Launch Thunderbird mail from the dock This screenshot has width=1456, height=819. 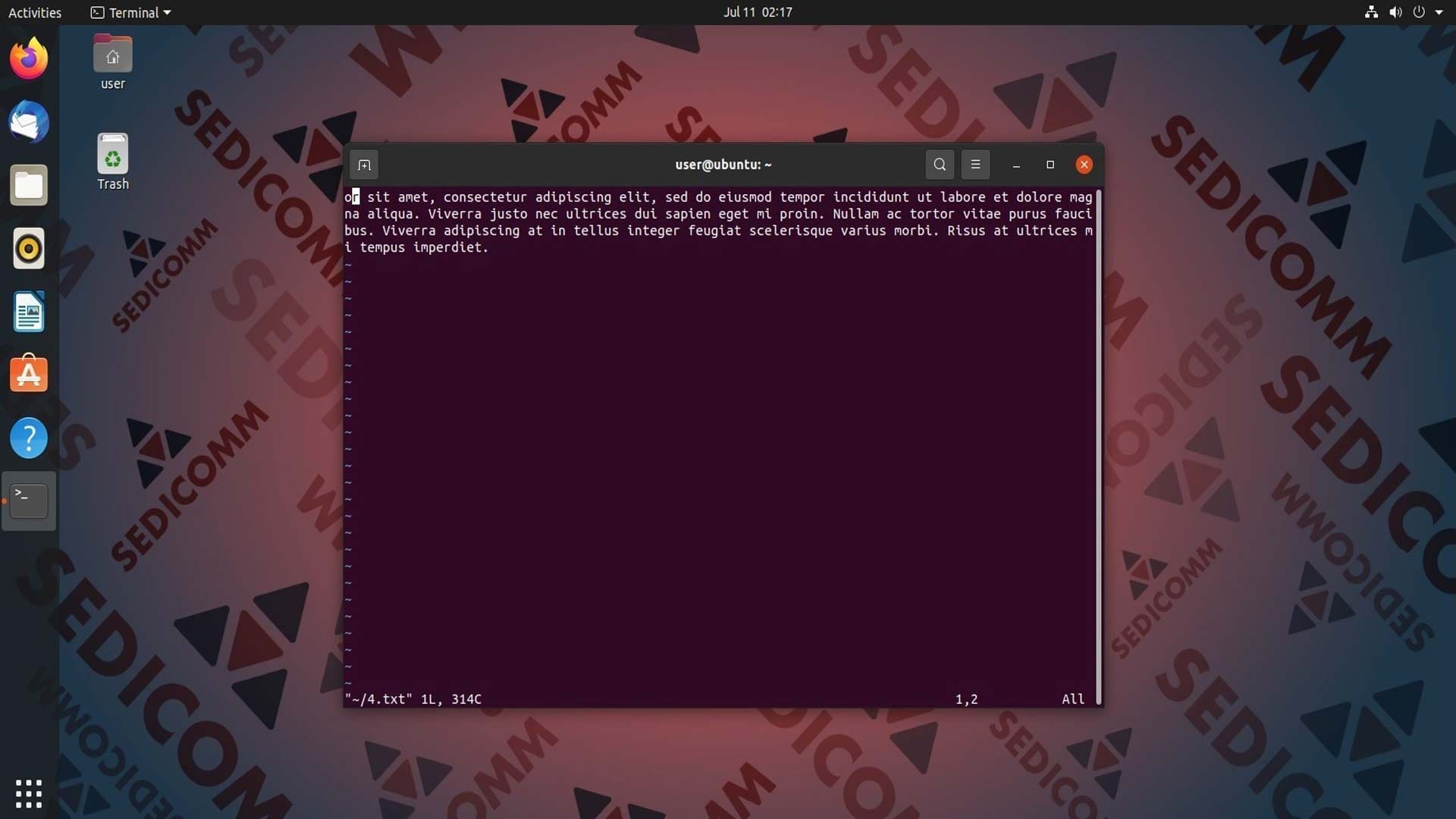[29, 122]
